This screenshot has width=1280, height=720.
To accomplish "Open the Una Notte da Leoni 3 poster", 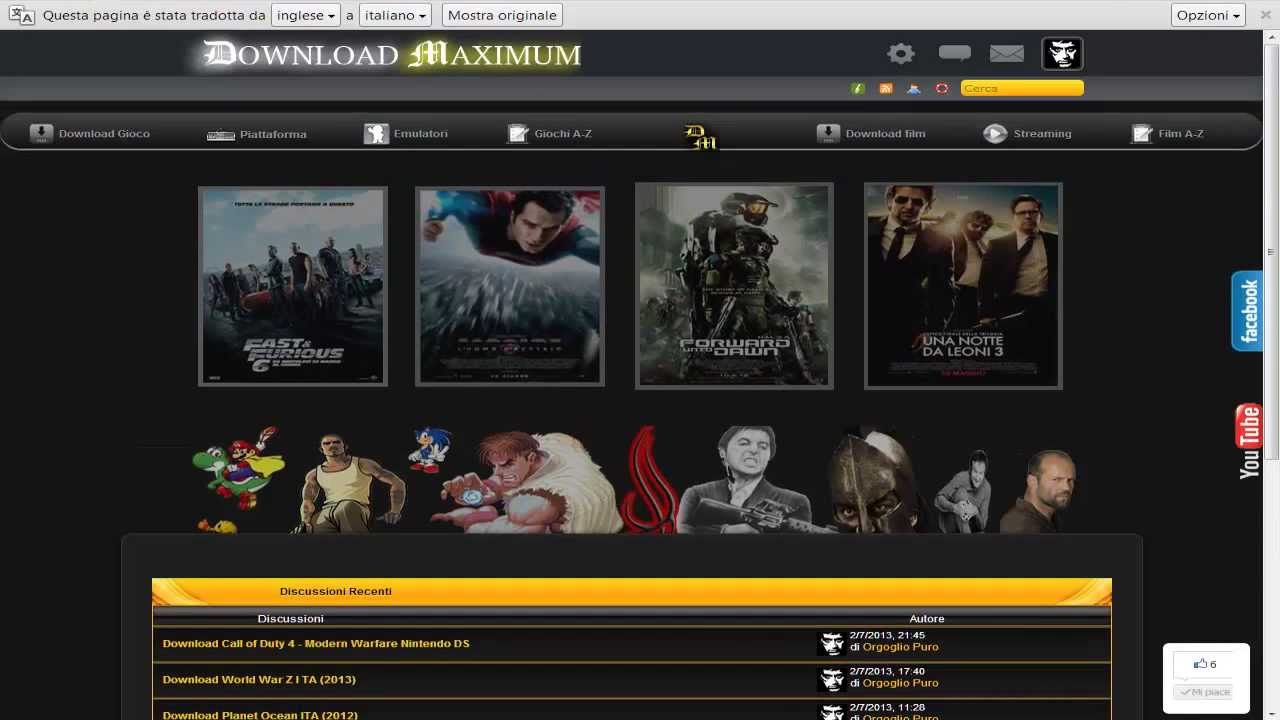I will pyautogui.click(x=963, y=286).
